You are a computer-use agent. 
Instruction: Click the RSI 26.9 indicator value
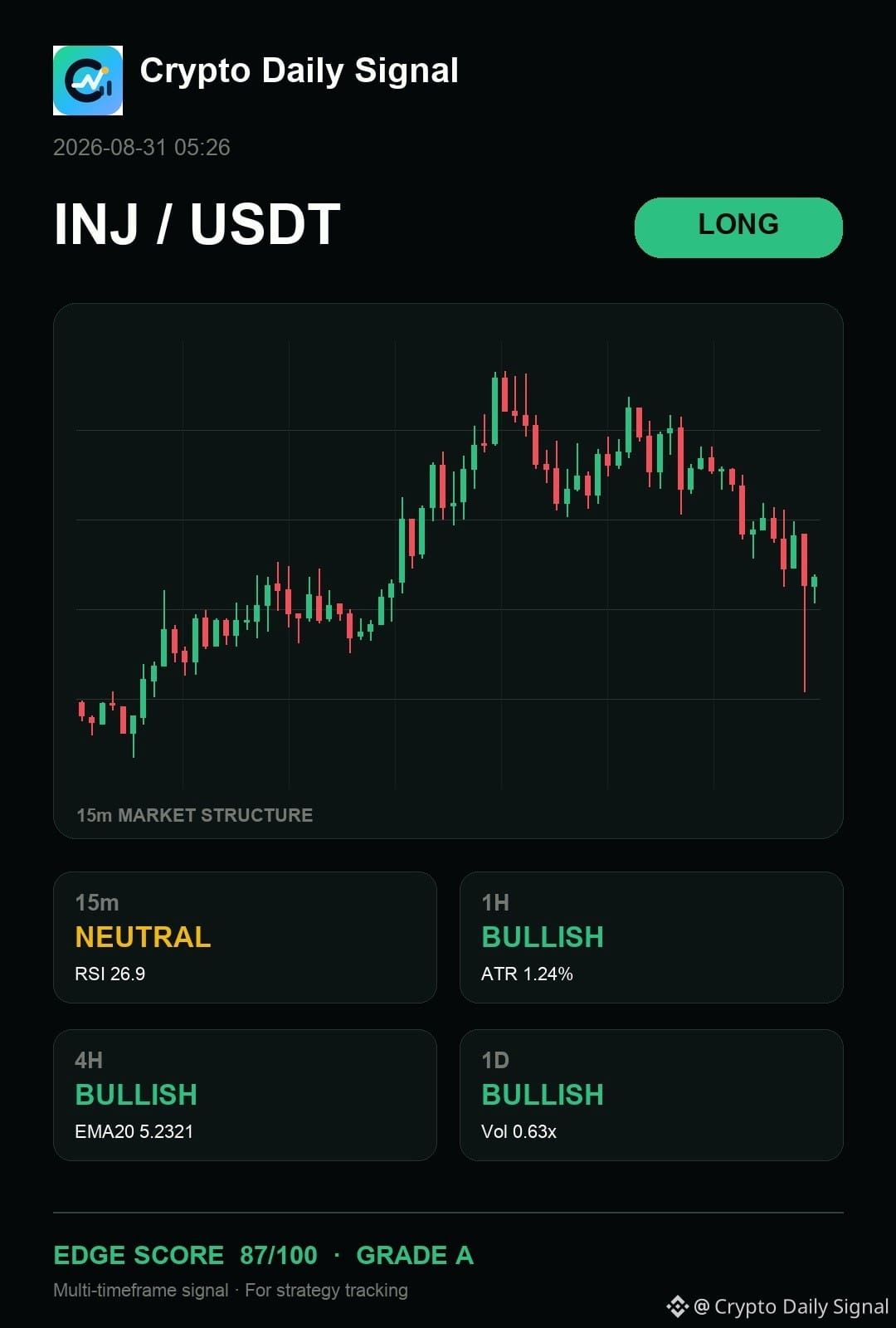coord(110,974)
